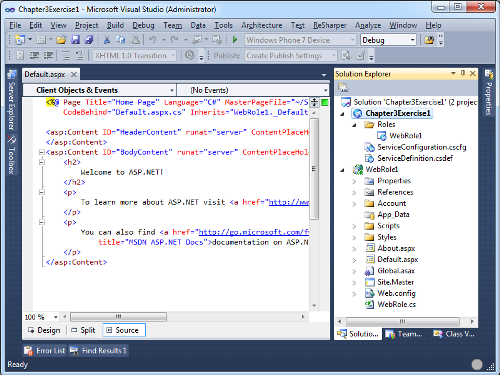The height and width of the screenshot is (375, 500).
Task: Open the Analyze menu
Action: (x=368, y=25)
